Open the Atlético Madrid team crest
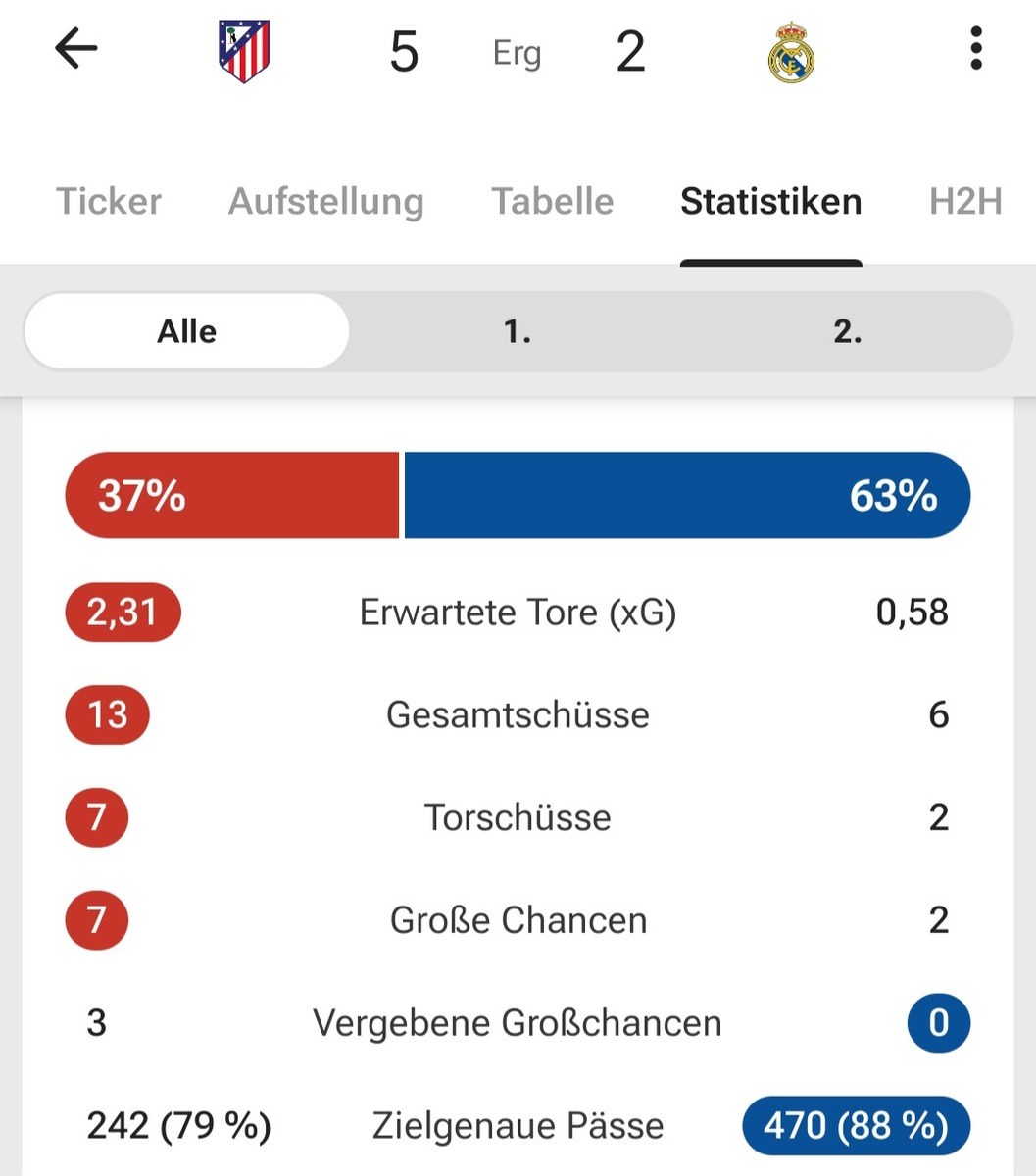 pos(244,51)
